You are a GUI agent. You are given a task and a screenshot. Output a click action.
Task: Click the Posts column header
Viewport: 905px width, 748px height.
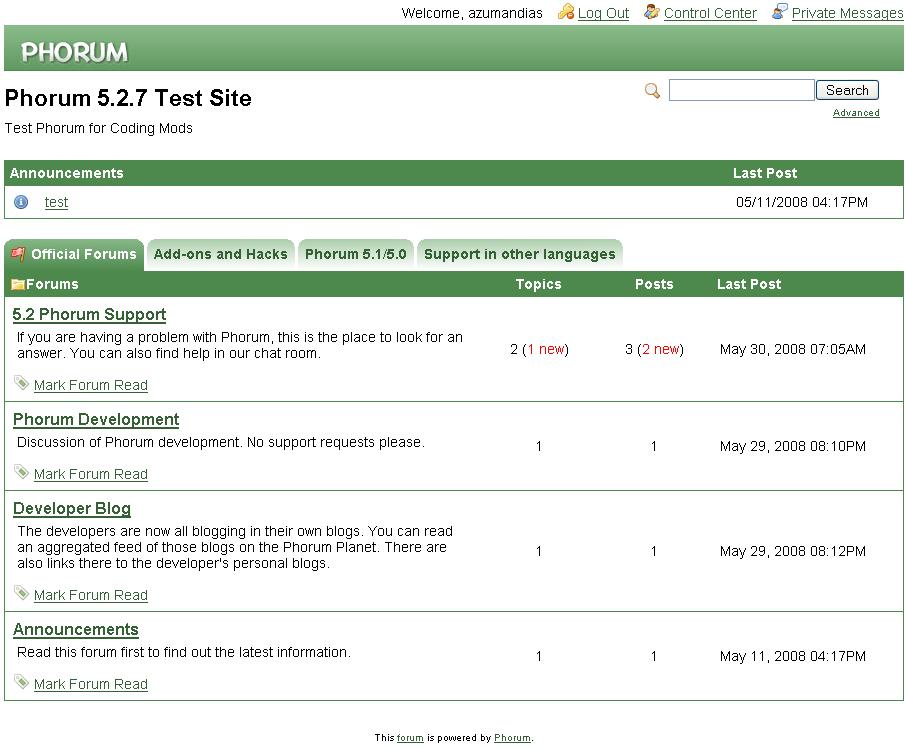[x=654, y=284]
